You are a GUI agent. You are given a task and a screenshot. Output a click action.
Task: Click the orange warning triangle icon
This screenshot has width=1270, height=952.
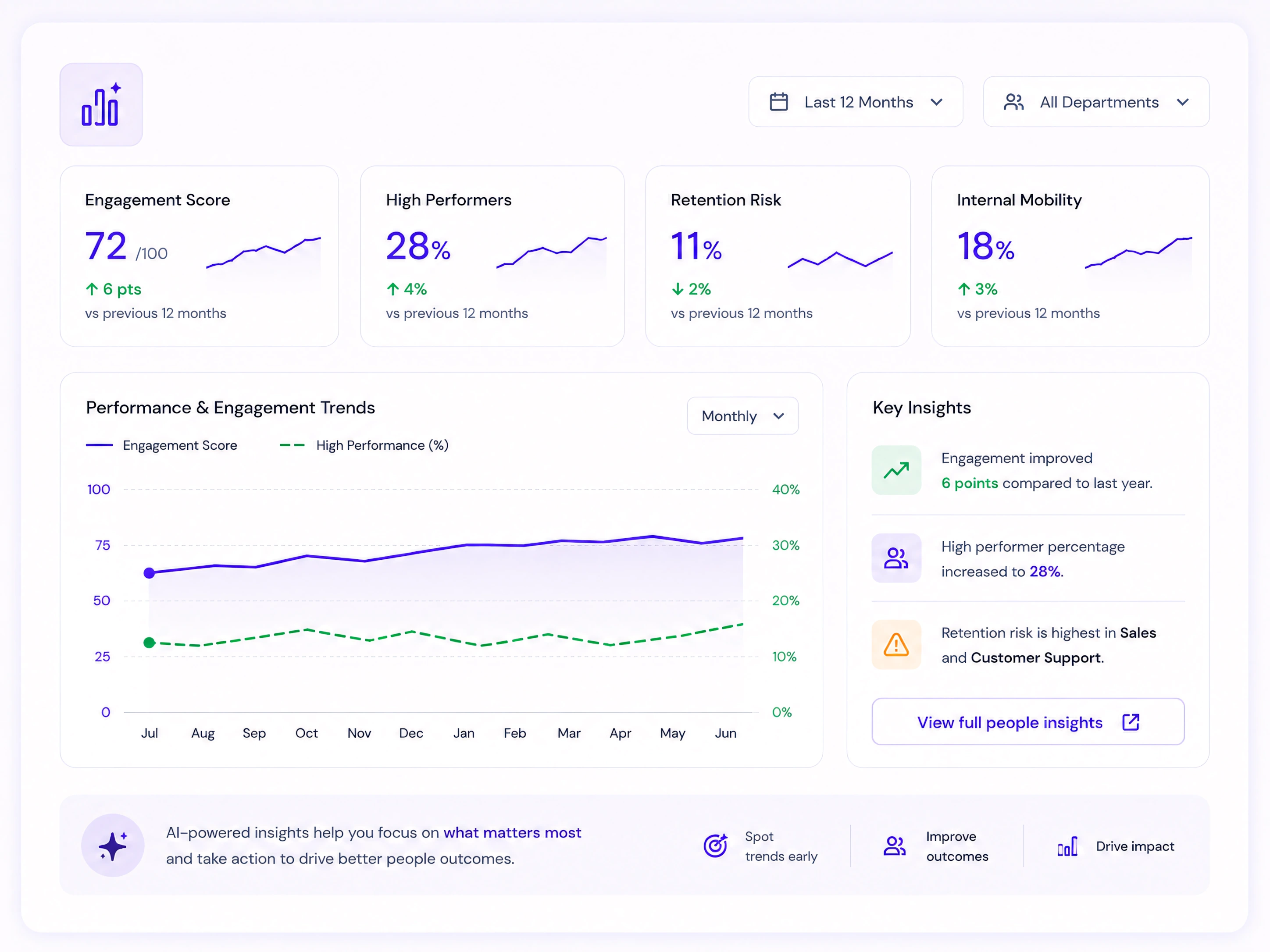[896, 645]
